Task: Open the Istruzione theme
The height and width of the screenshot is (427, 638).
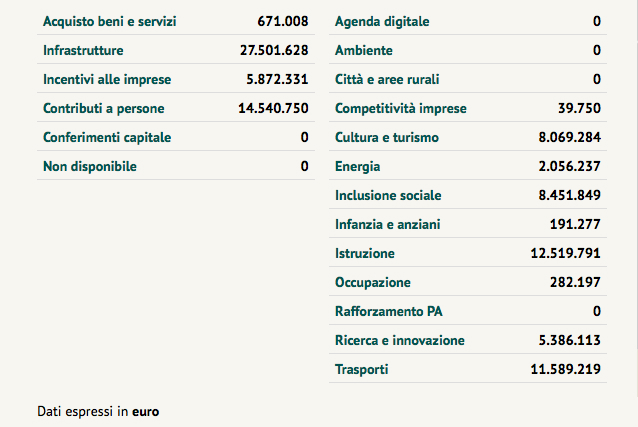Action: coord(365,254)
